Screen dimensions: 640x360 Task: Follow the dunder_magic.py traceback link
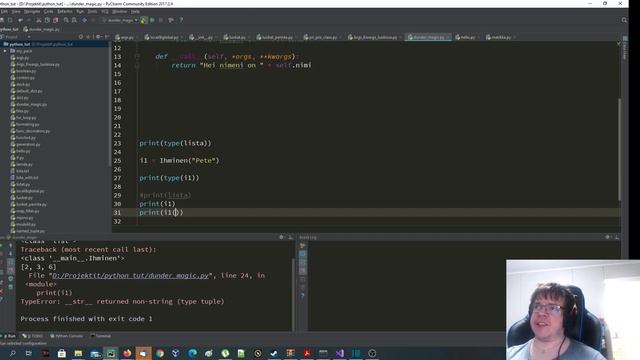[x=130, y=276]
